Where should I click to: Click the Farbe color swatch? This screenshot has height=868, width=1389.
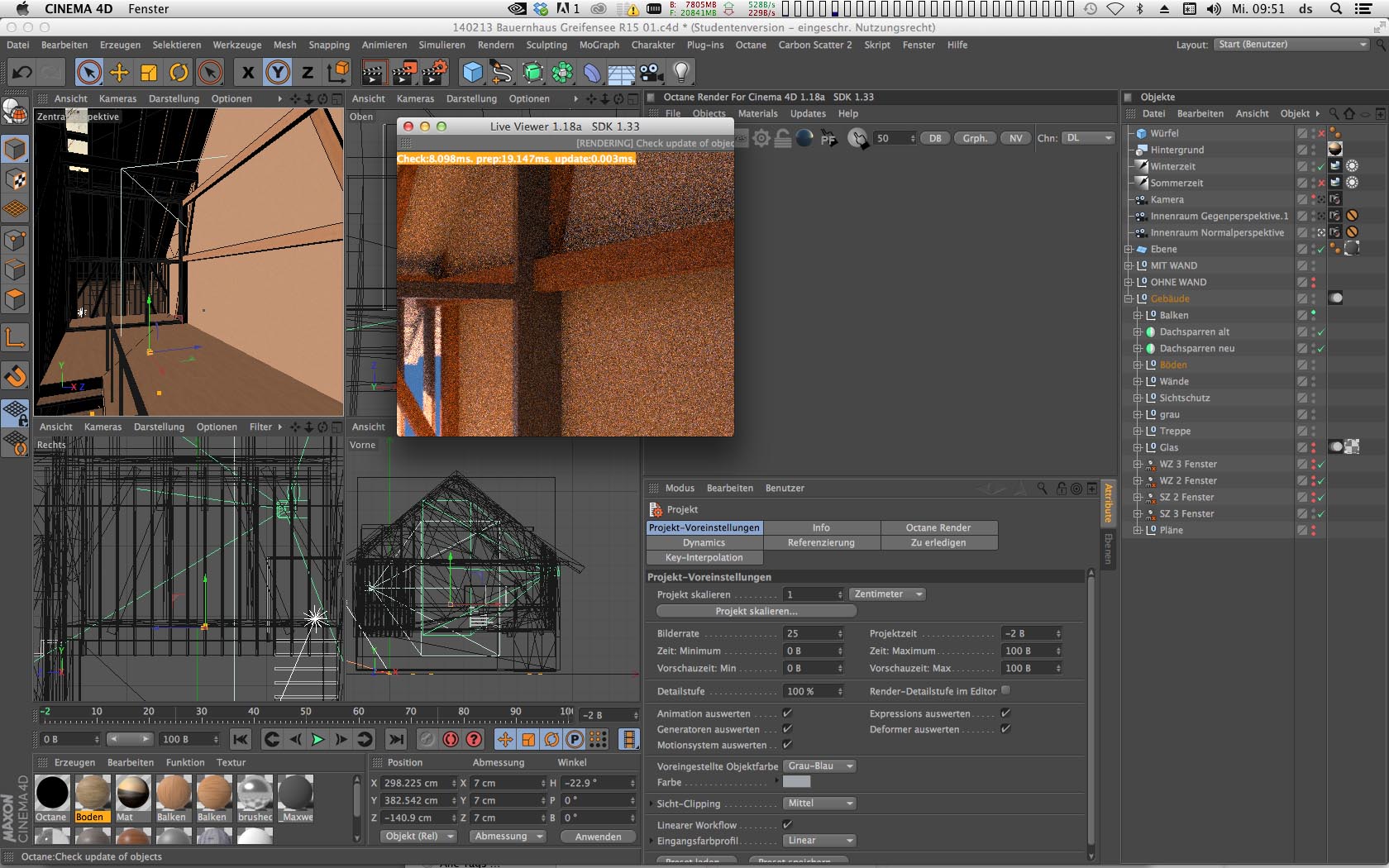point(797,782)
